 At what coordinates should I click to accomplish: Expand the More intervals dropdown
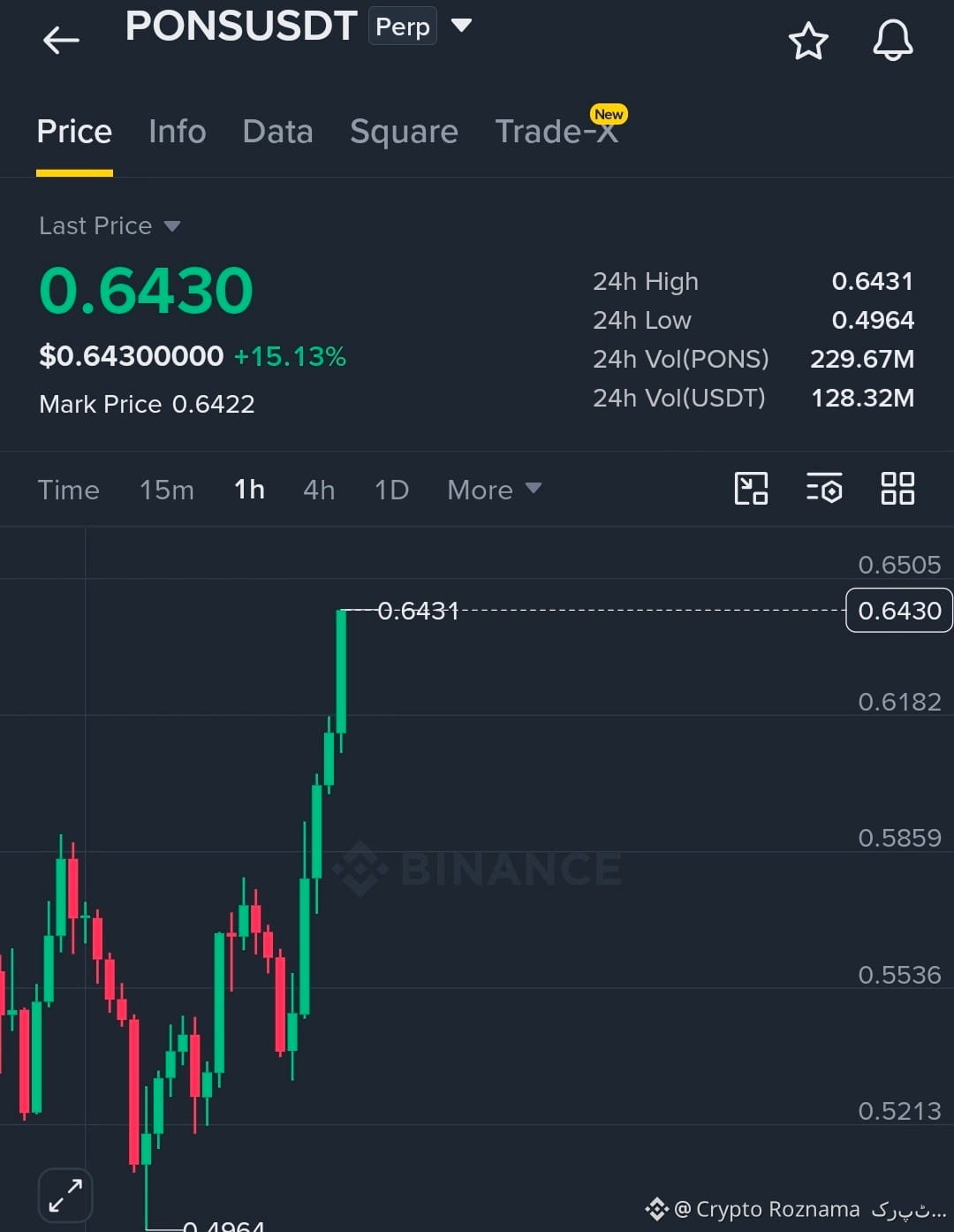click(x=494, y=490)
